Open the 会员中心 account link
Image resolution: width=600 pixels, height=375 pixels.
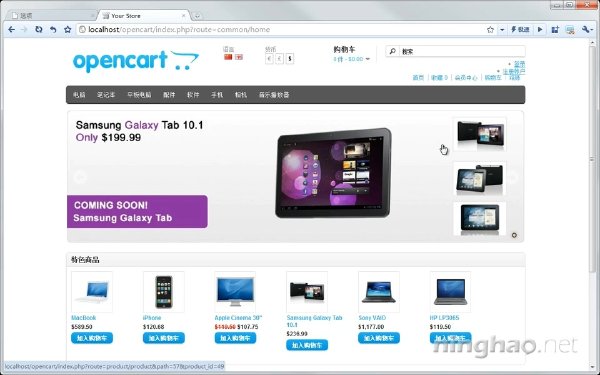click(466, 78)
